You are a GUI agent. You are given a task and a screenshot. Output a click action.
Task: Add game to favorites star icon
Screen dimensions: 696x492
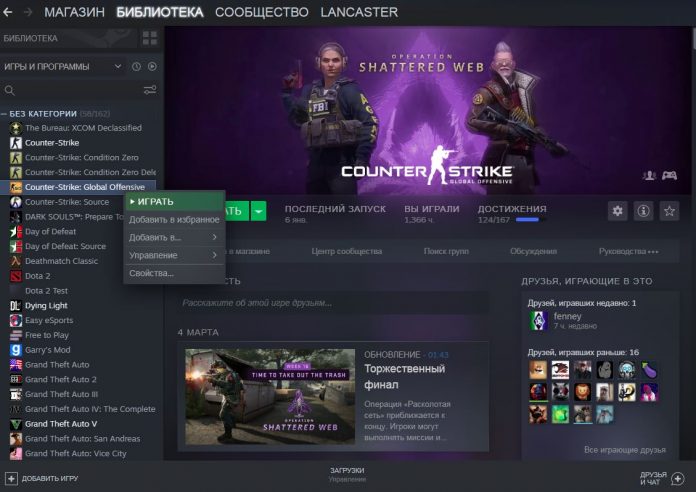[x=669, y=211]
